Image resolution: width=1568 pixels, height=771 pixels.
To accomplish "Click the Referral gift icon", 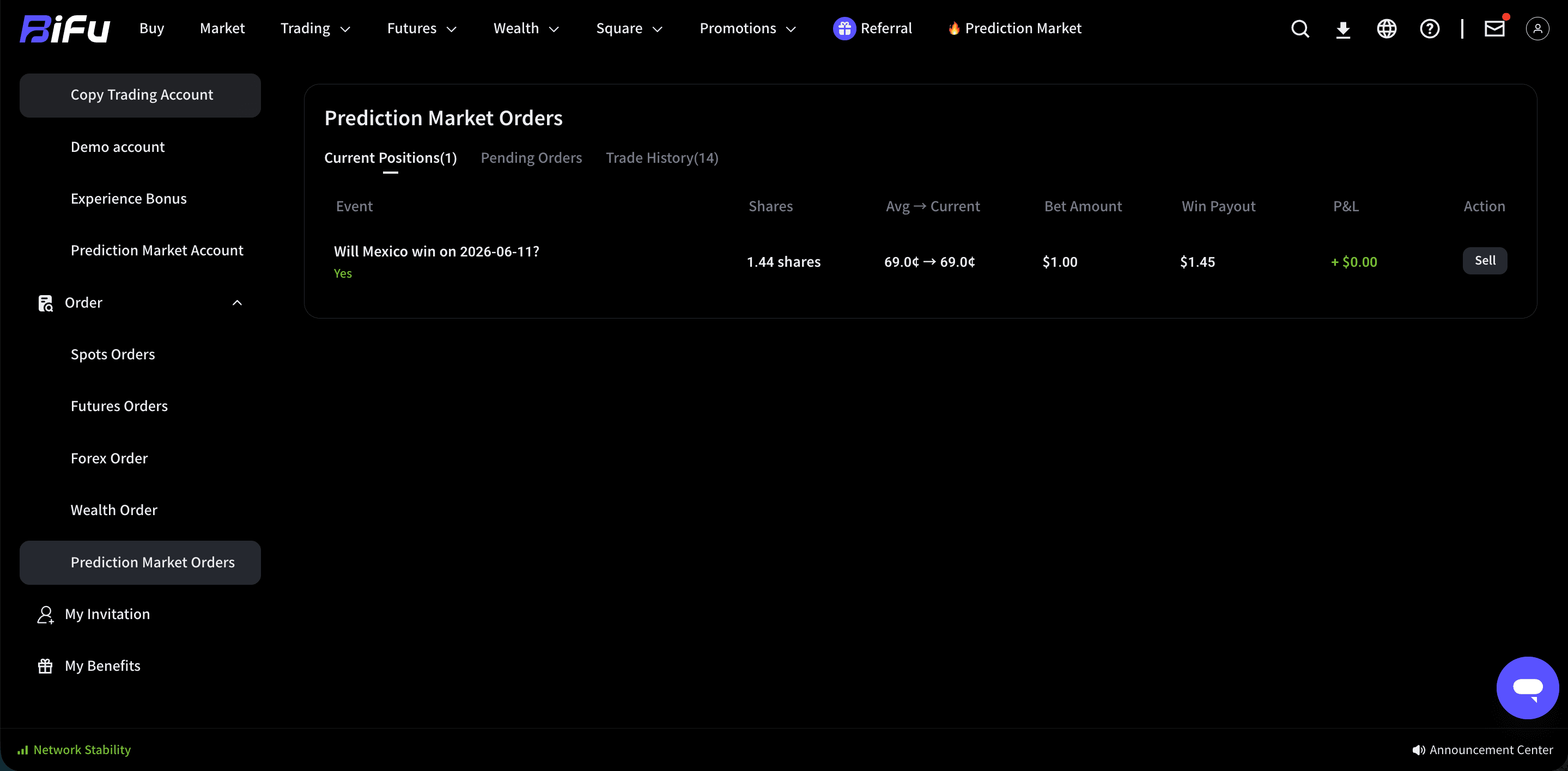I will [843, 29].
